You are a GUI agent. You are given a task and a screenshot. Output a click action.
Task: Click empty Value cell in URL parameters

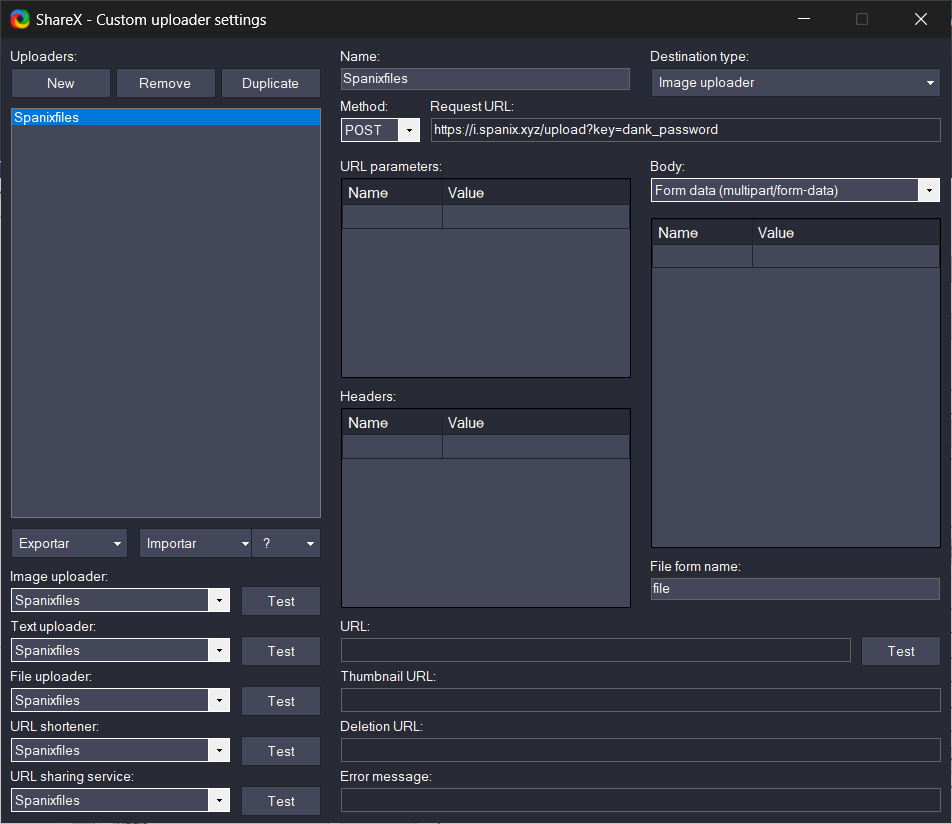(536, 217)
